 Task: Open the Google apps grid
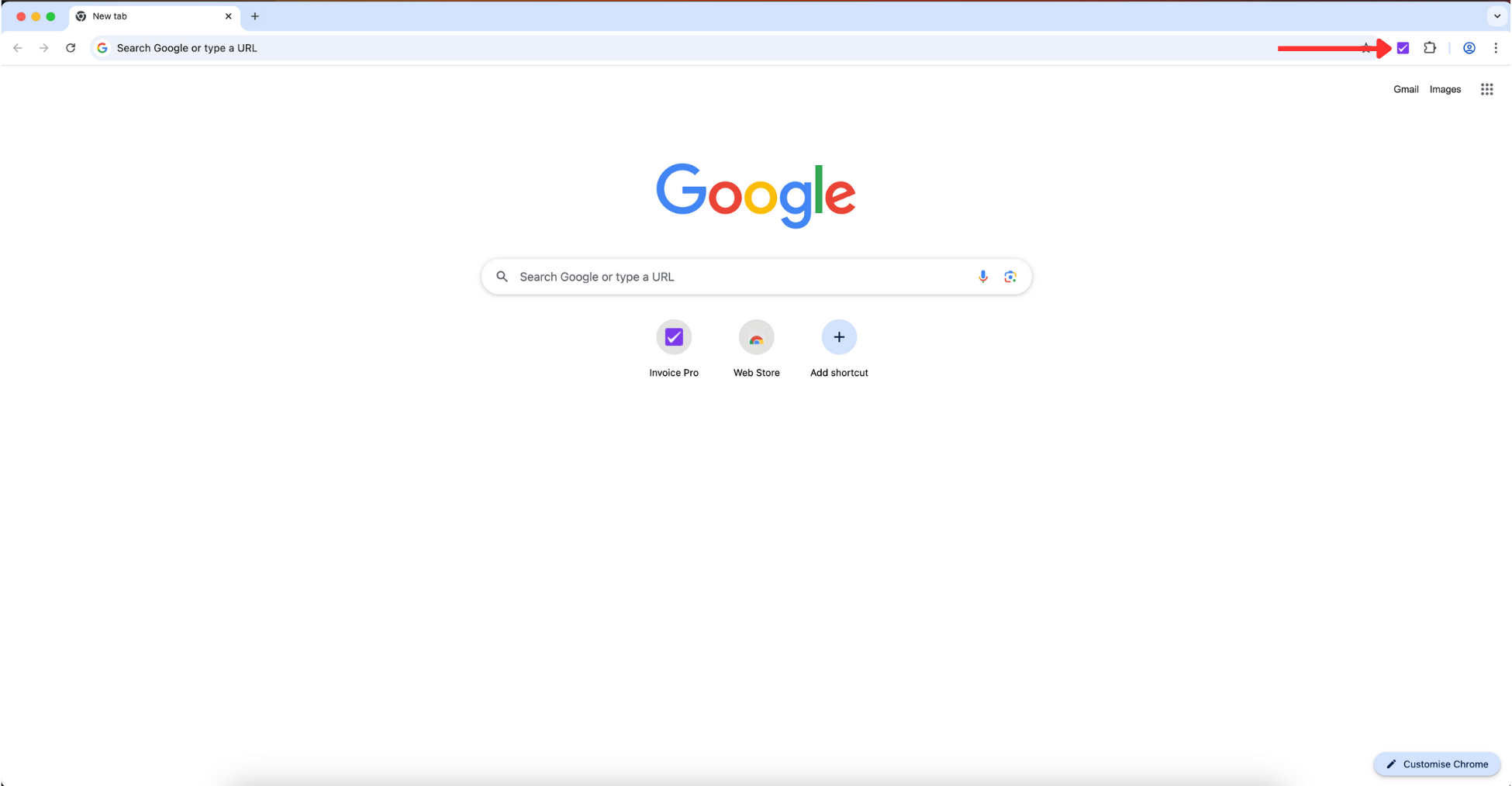coord(1486,89)
